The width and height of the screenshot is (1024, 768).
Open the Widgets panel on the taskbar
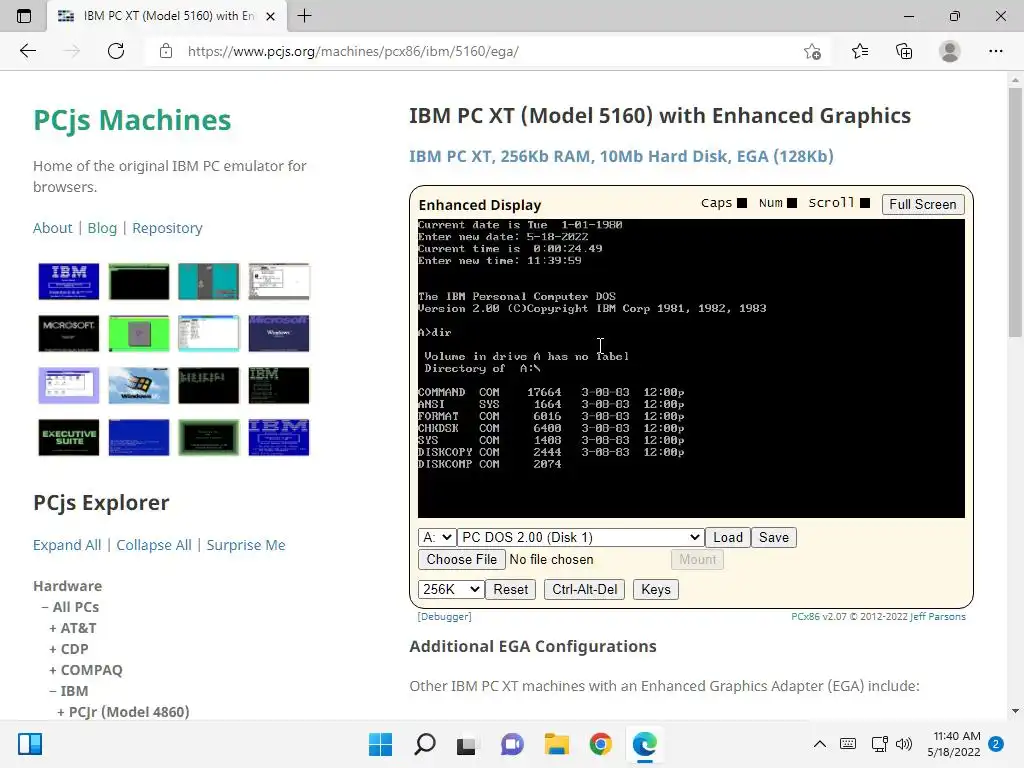point(30,744)
